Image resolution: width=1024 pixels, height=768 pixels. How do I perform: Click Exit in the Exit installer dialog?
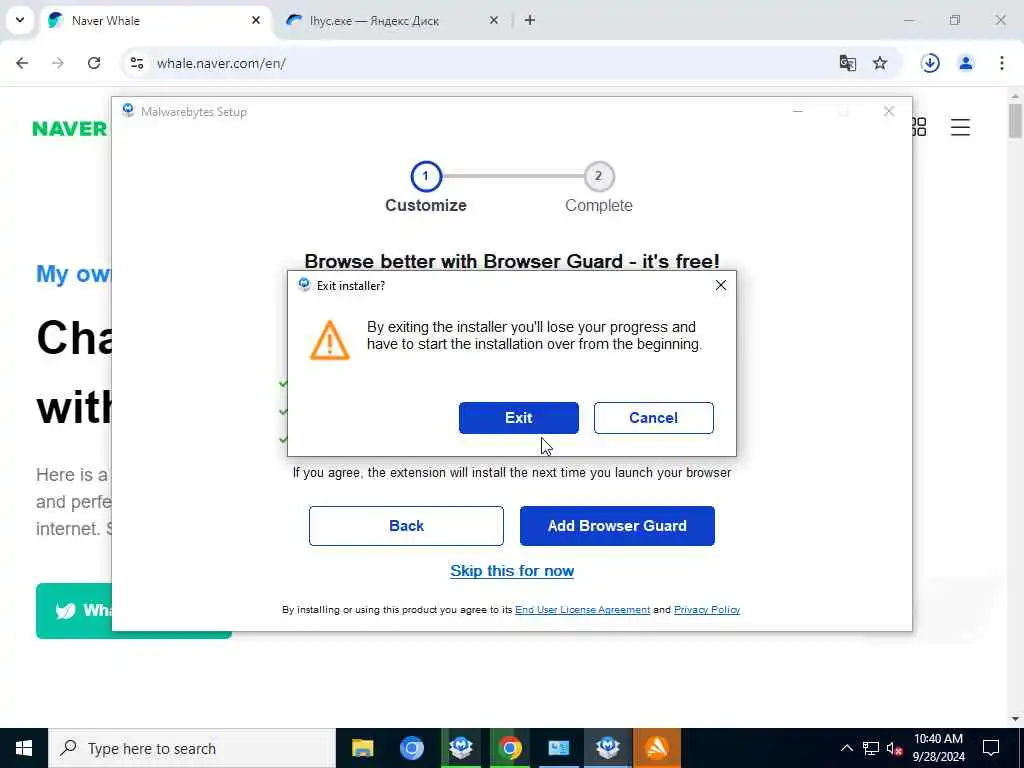(519, 418)
